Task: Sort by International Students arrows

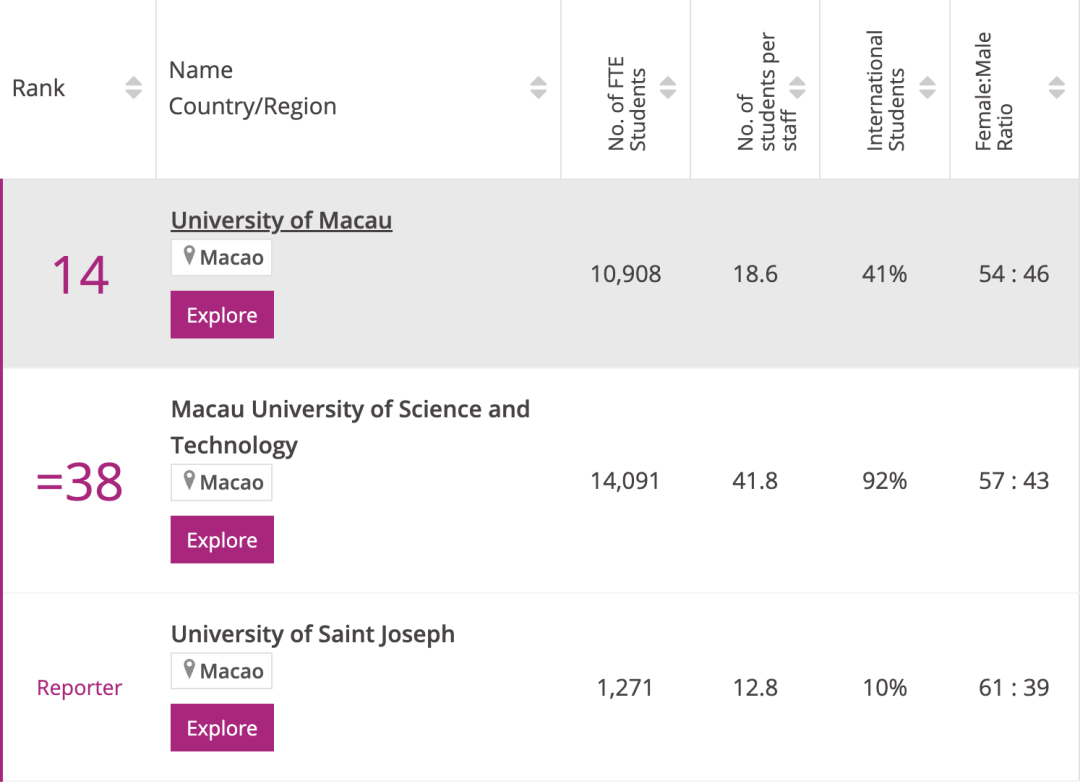Action: tap(927, 88)
